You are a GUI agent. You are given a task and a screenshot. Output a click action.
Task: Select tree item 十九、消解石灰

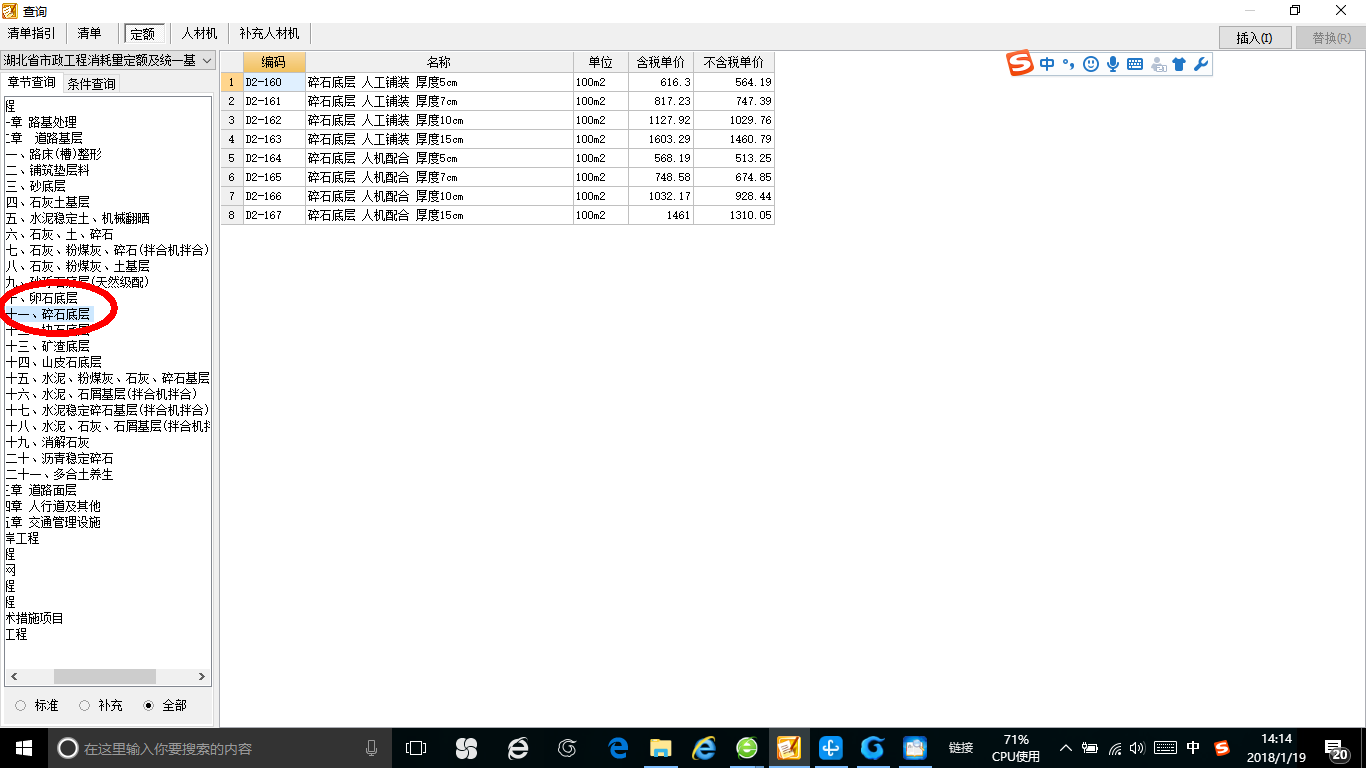point(48,442)
